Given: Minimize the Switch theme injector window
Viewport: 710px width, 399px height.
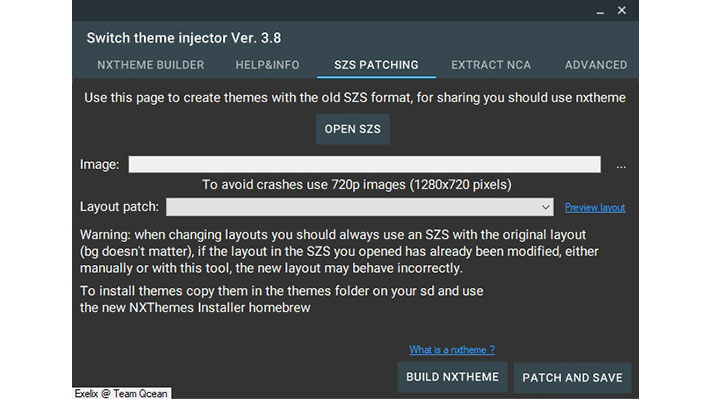Looking at the screenshot, I should coord(600,11).
